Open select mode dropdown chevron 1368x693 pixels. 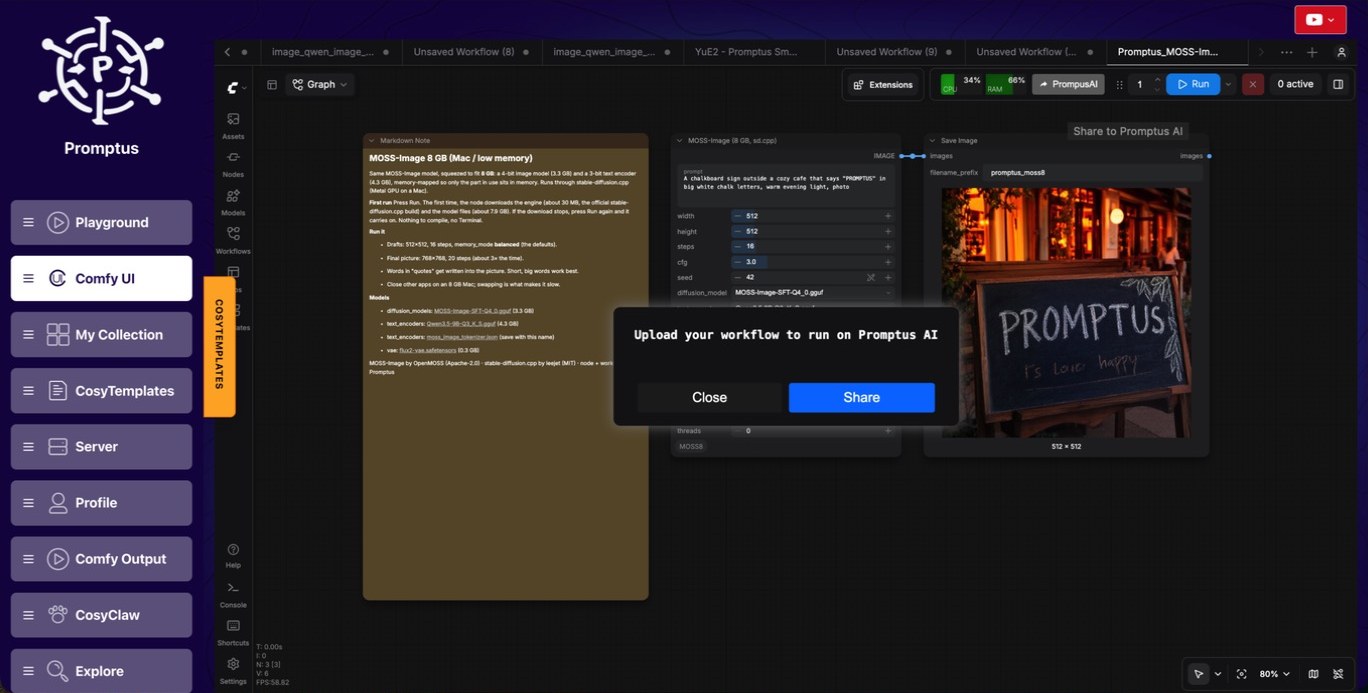click(1217, 674)
